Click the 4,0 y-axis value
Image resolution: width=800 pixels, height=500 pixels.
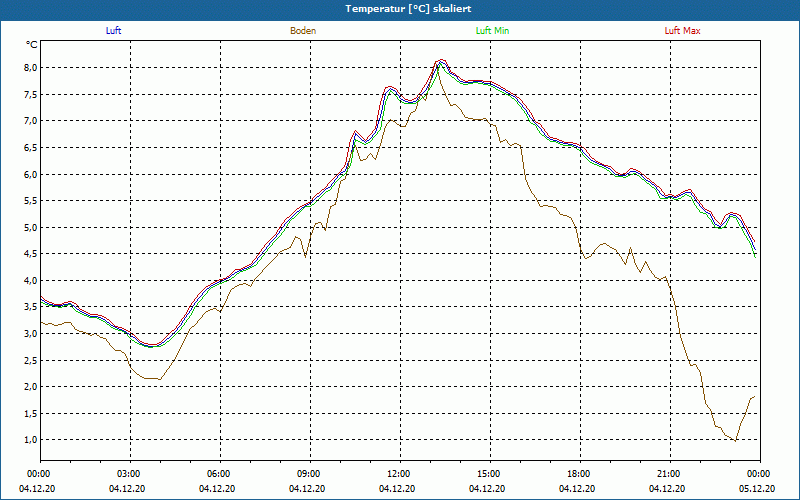pyautogui.click(x=31, y=281)
